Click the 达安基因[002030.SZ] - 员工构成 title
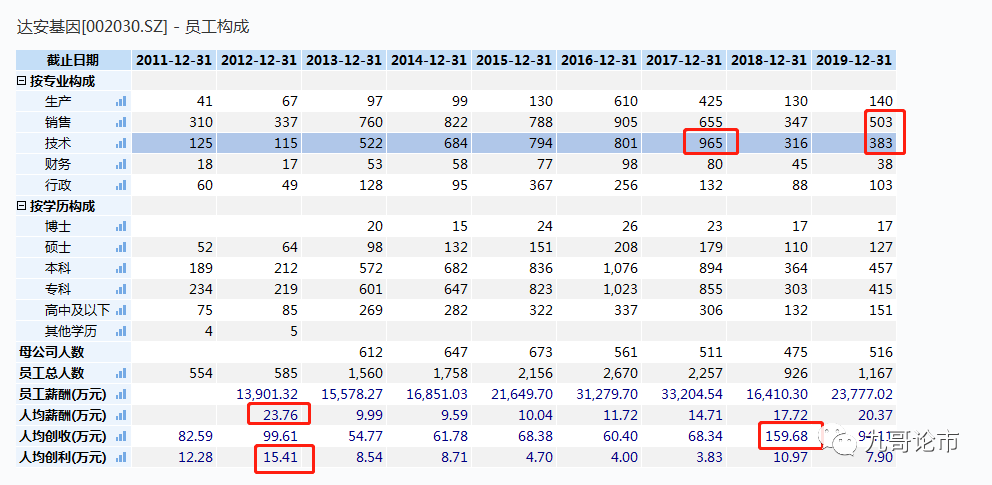The width and height of the screenshot is (992, 485). pos(133,27)
